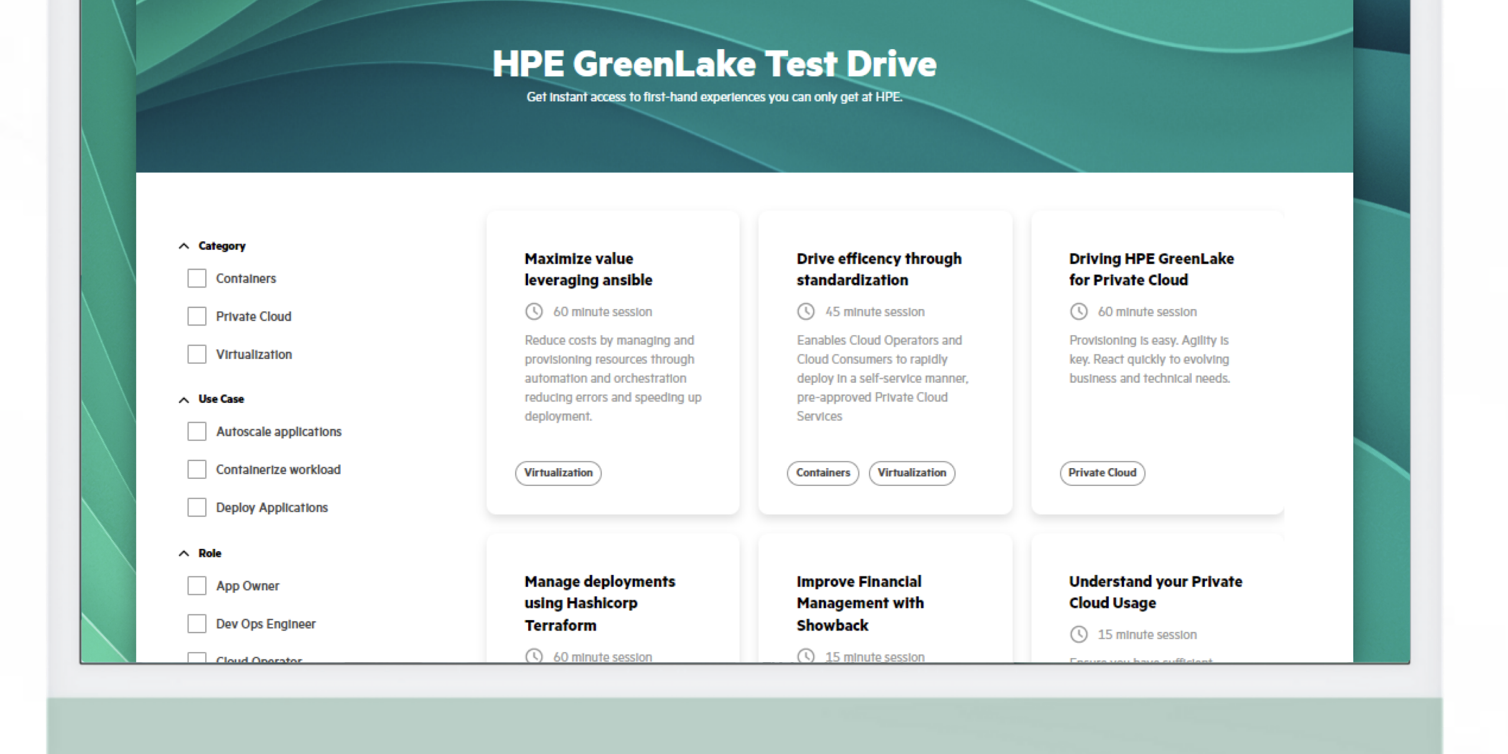Open Understand your Private Cloud Usage title

tap(1155, 592)
